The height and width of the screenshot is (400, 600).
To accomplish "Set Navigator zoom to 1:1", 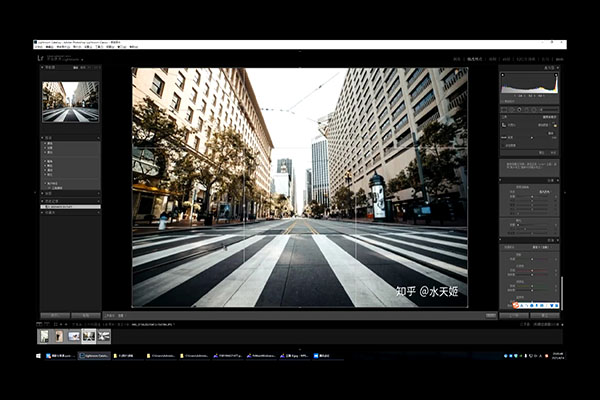I will click(x=90, y=67).
